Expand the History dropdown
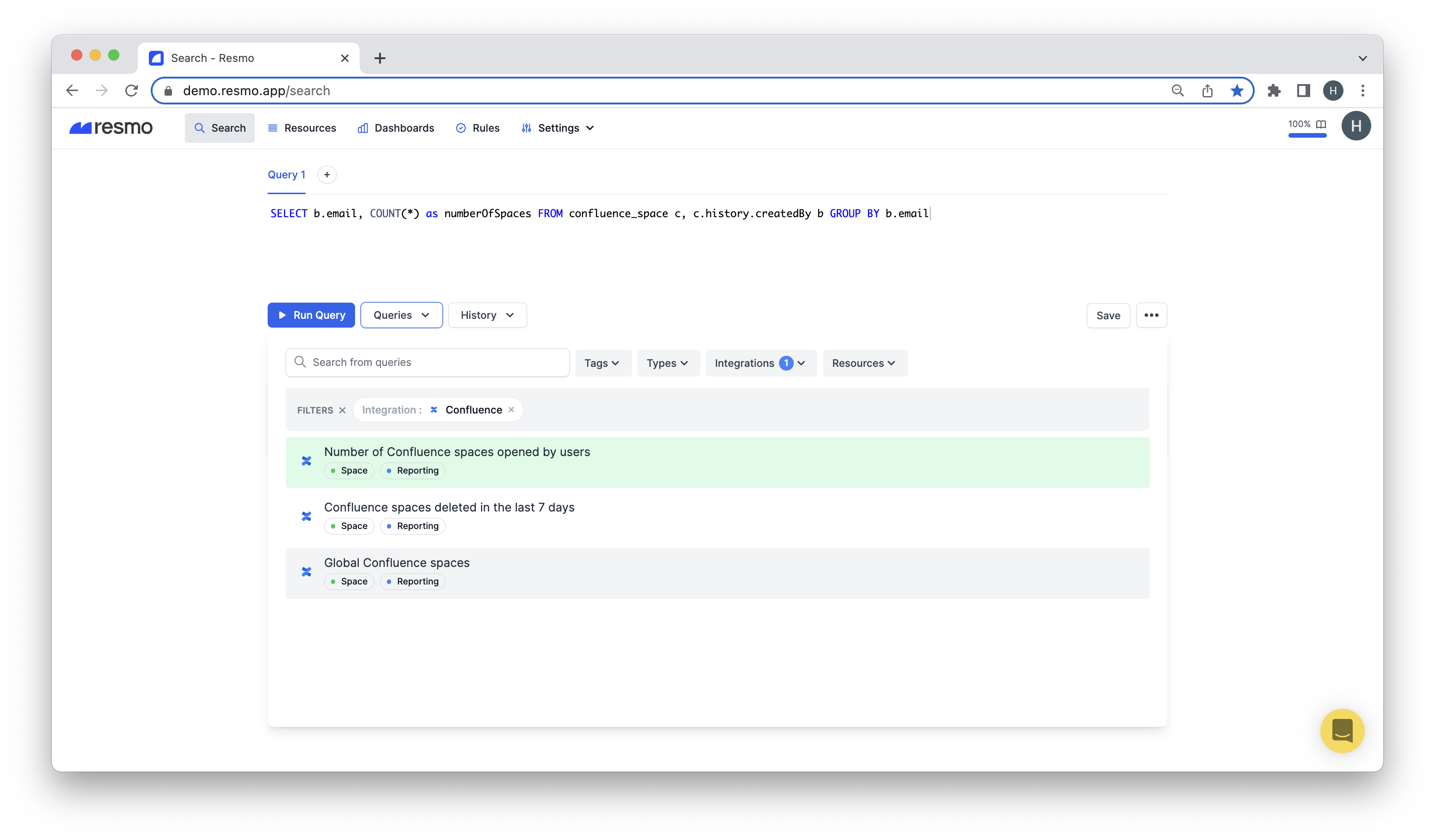This screenshot has width=1435, height=840. (487, 315)
